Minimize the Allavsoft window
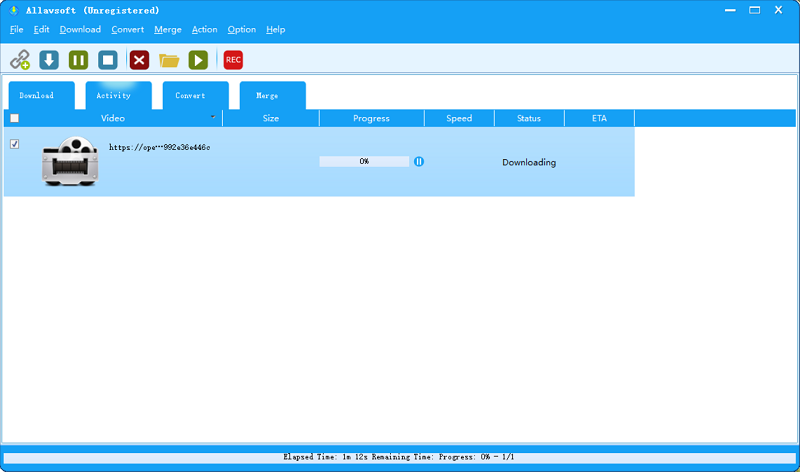 (731, 10)
